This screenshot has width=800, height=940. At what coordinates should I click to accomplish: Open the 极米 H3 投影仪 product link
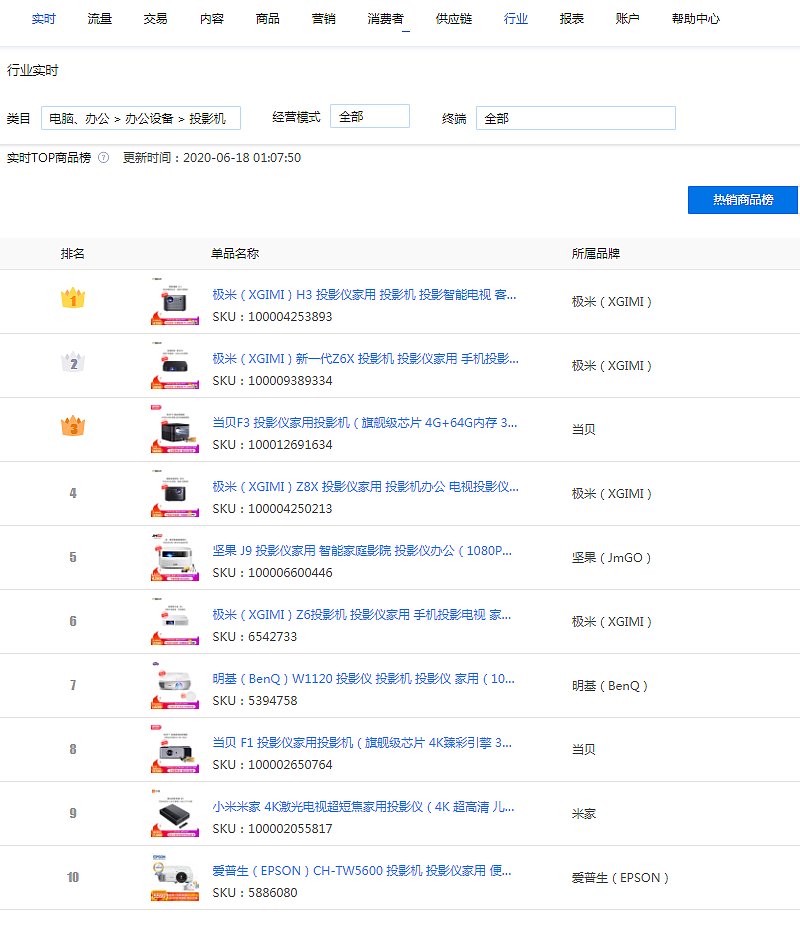pos(364,294)
